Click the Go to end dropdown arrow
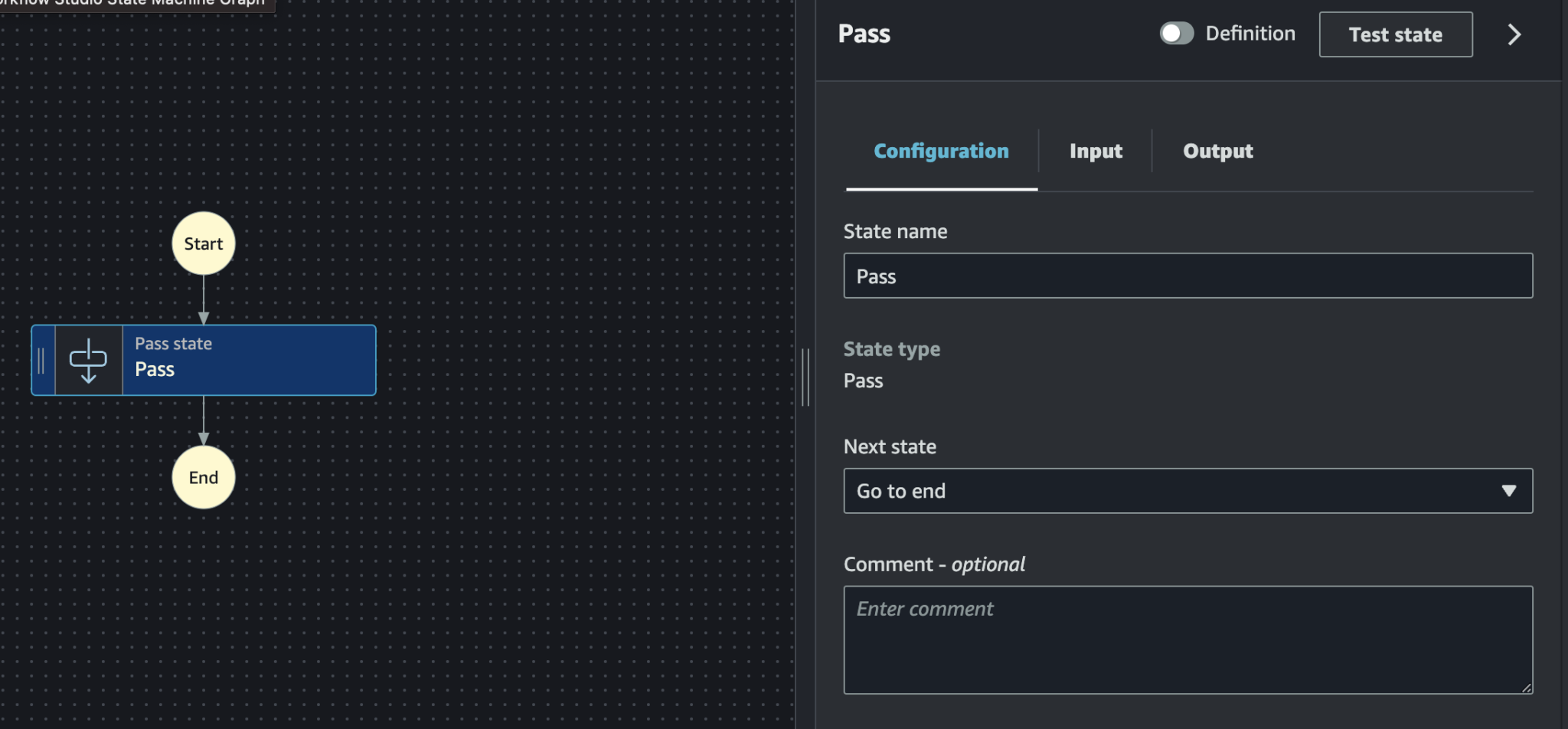1568x729 pixels. pyautogui.click(x=1508, y=491)
